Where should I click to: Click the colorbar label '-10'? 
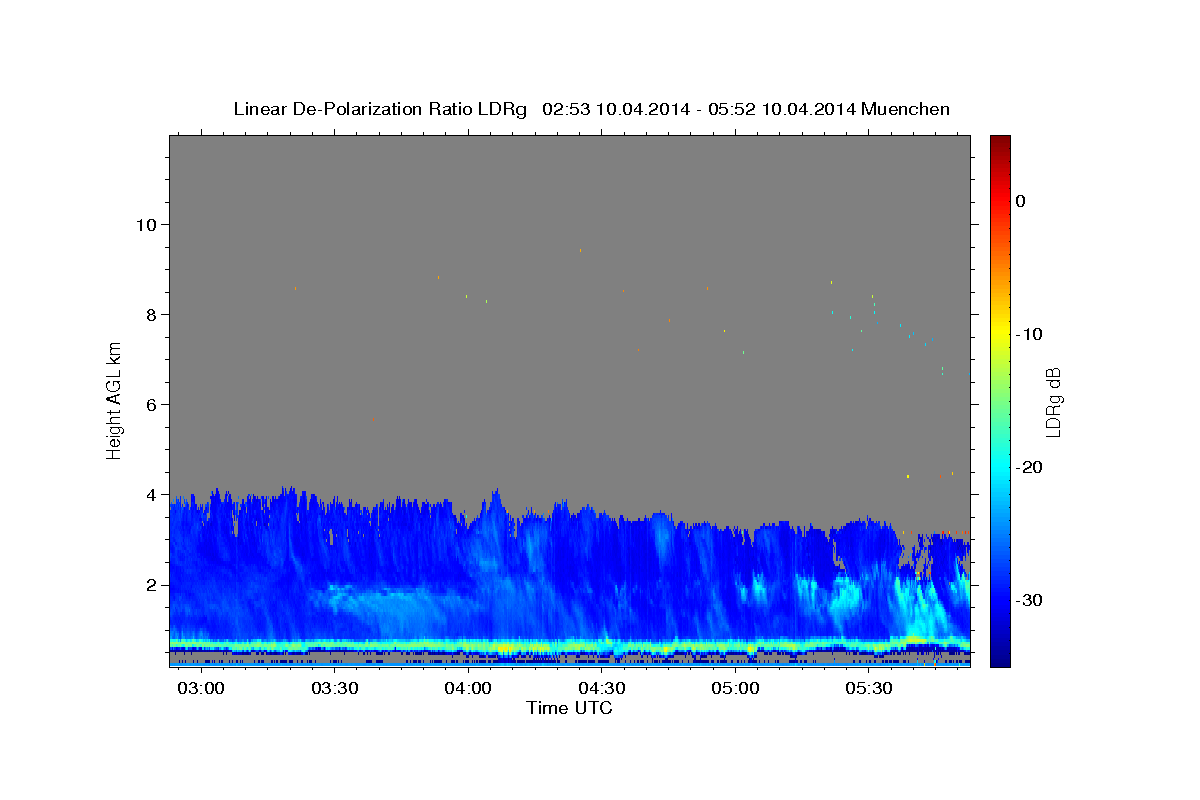(1029, 334)
